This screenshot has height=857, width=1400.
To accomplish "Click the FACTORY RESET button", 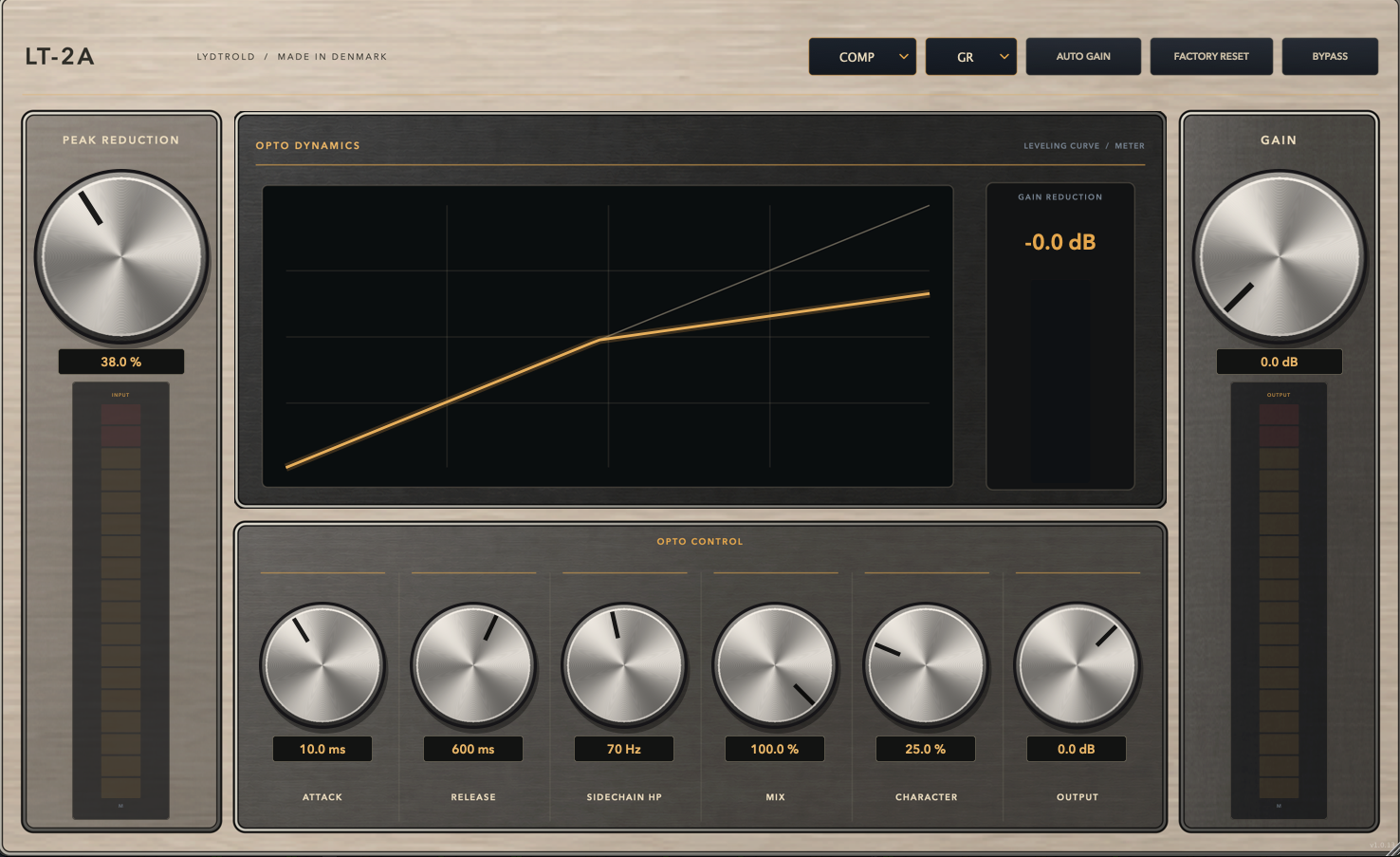I will [x=1211, y=57].
